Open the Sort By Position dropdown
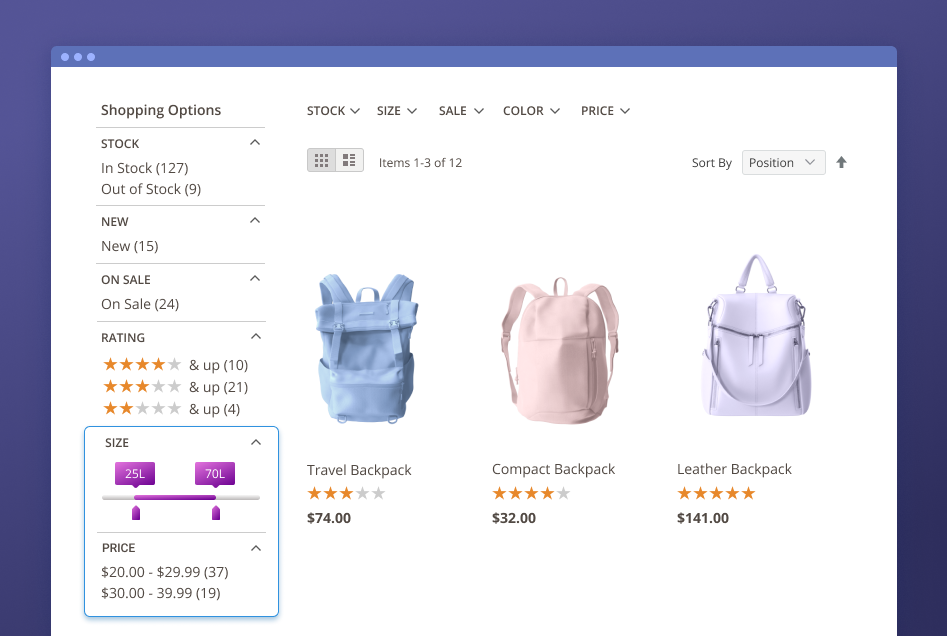 click(783, 162)
